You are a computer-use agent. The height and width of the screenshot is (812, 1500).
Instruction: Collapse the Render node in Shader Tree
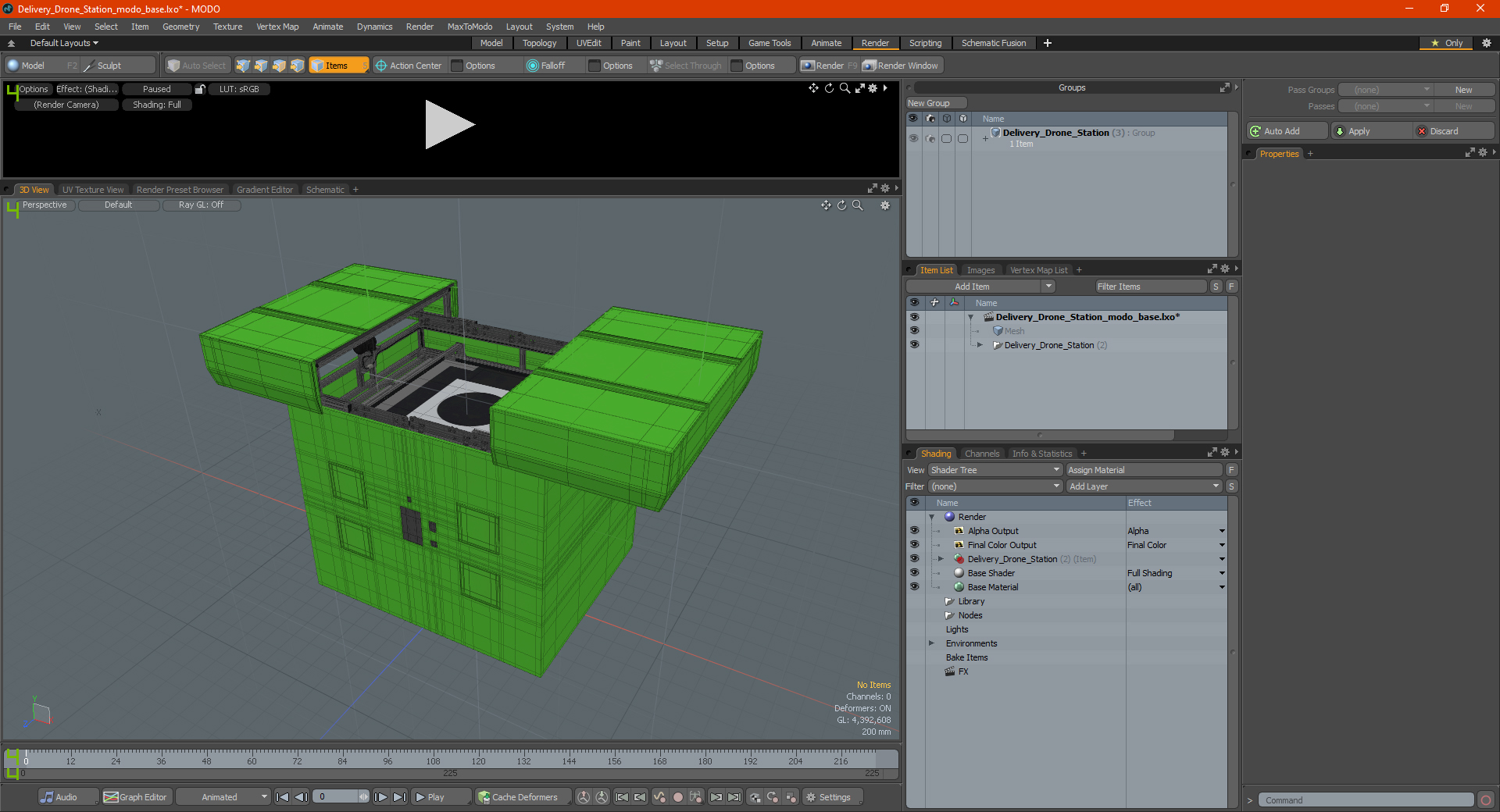[x=931, y=517]
